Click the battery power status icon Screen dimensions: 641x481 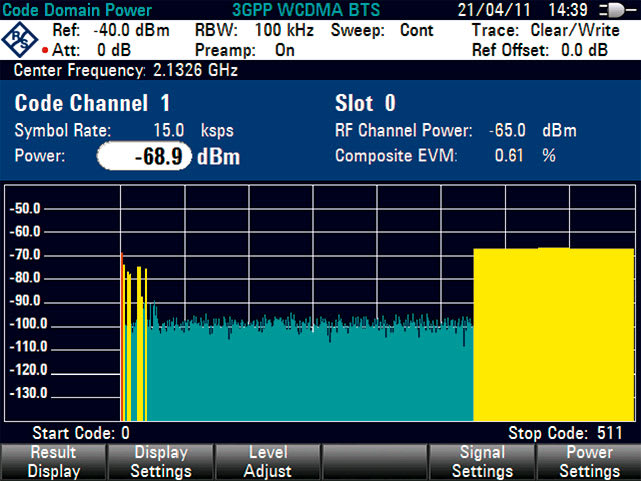(618, 10)
